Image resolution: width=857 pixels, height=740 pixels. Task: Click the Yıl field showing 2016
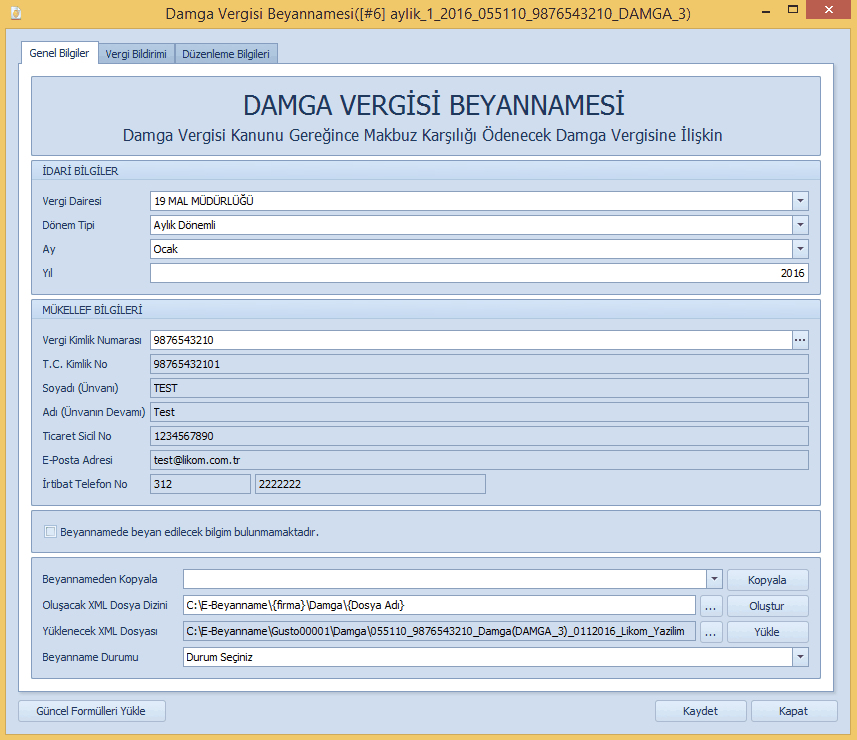479,273
